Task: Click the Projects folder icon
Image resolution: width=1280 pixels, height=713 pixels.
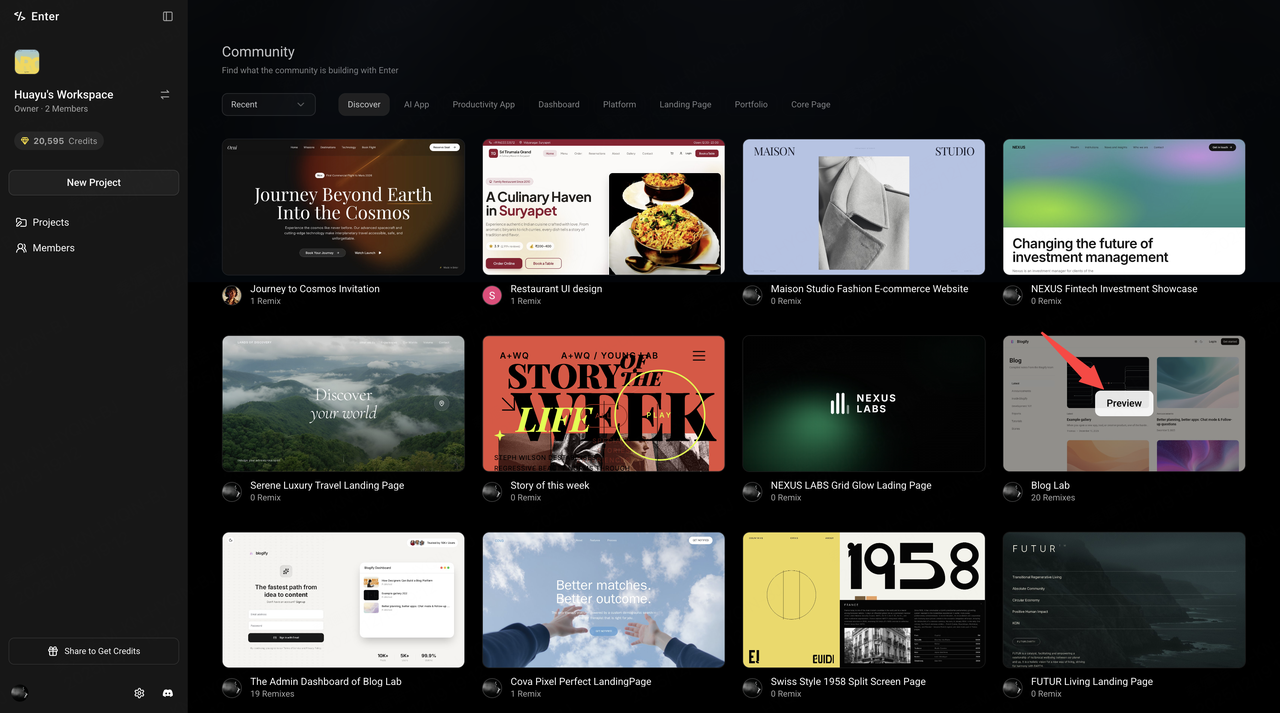Action: 21,222
